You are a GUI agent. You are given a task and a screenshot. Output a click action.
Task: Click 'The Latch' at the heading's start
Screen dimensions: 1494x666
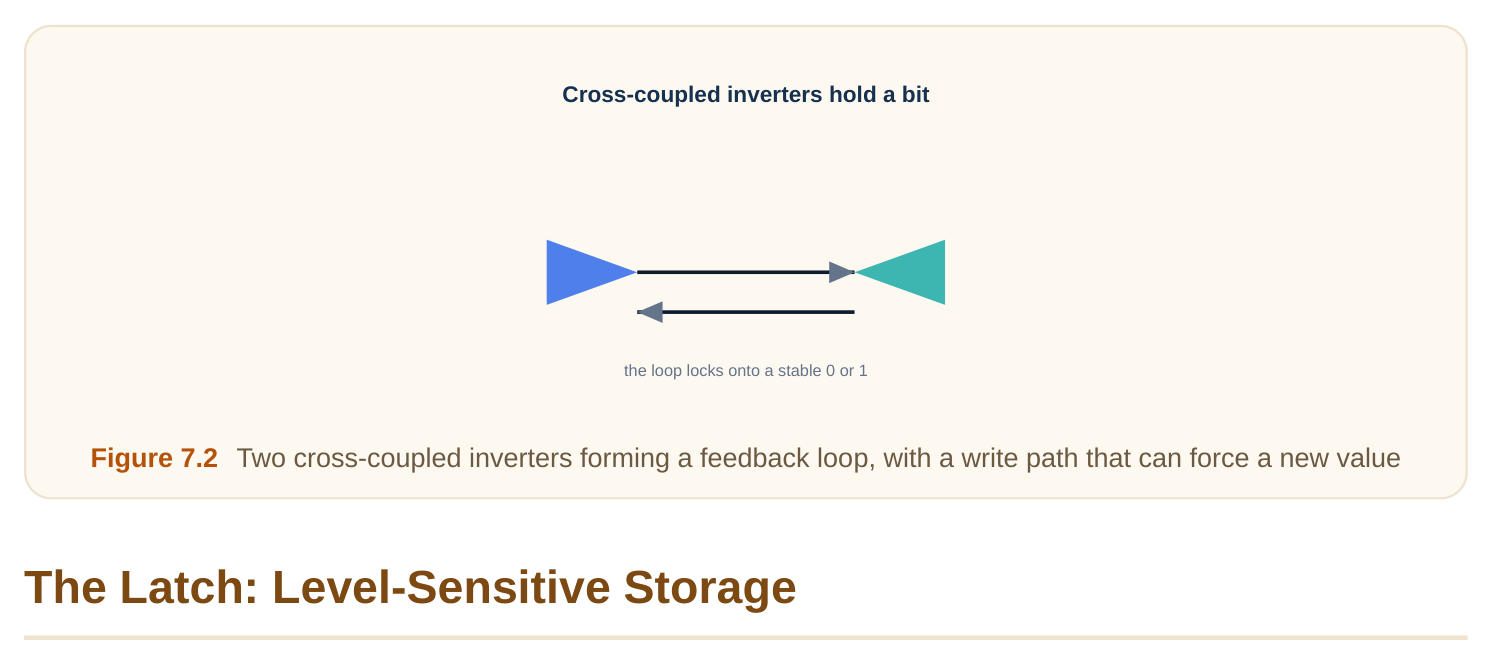[x=141, y=587]
